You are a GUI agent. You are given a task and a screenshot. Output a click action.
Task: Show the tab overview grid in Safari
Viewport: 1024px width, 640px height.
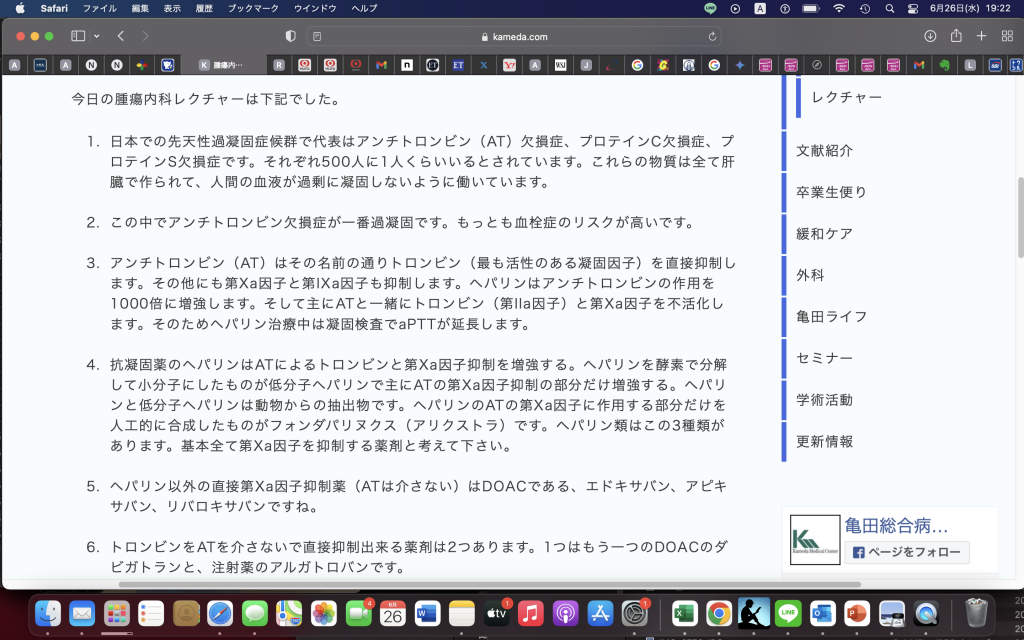tap(1009, 35)
